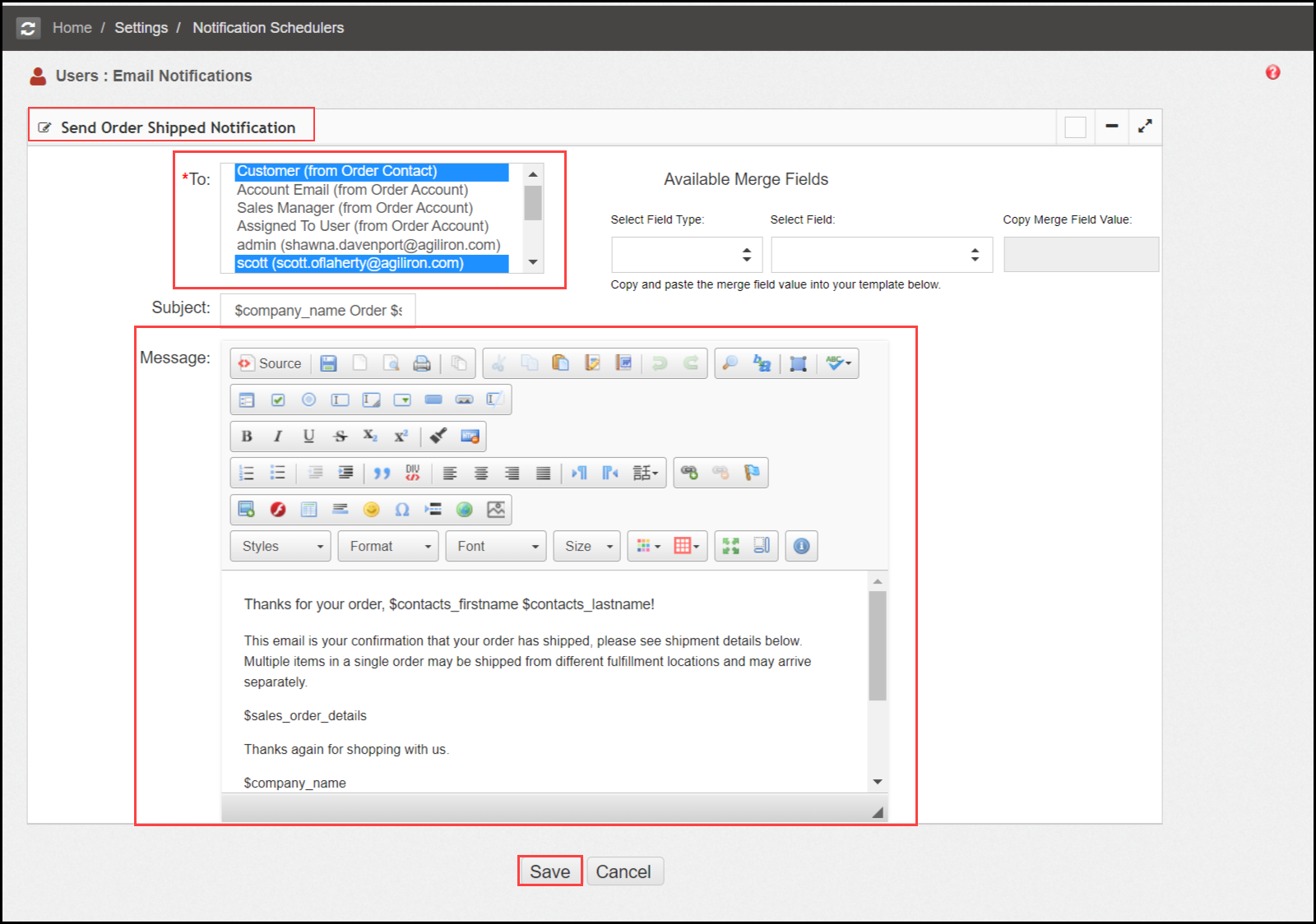Center align text
Viewport: 1316px width, 924px height.
[481, 473]
